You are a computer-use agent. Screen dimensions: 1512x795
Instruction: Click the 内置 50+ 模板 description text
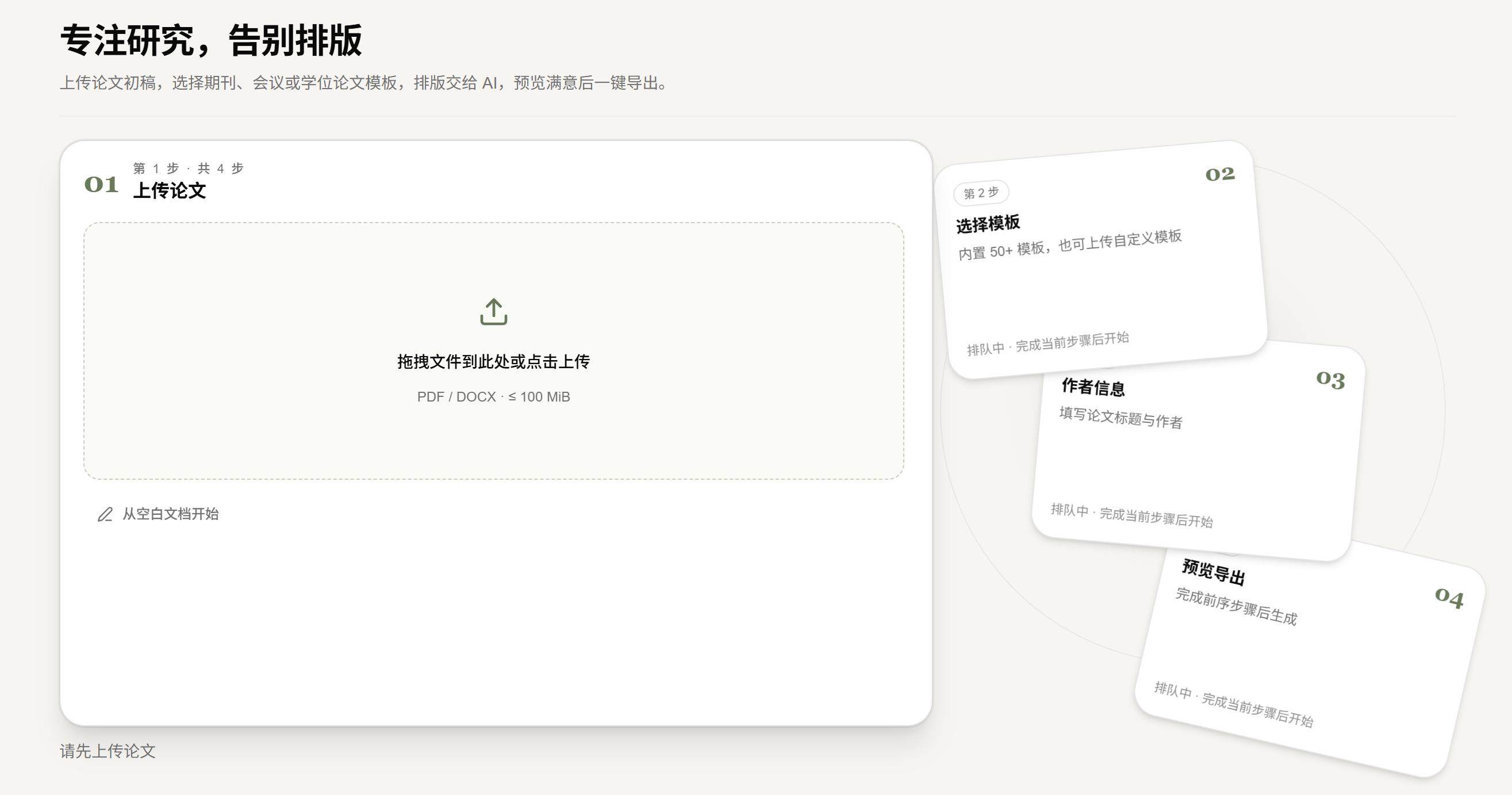[x=1069, y=245]
